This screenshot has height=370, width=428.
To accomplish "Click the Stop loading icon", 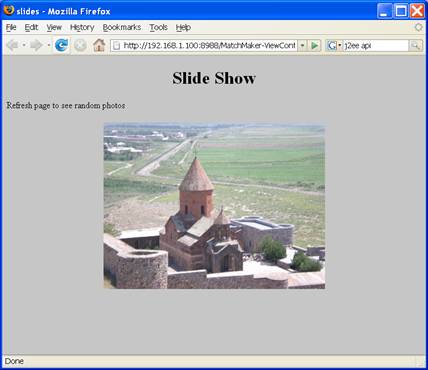I will (80, 45).
